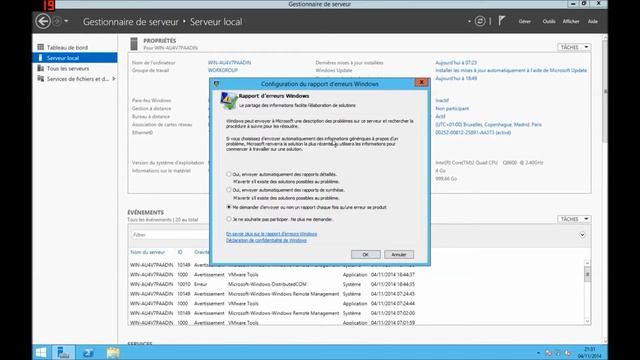Open the Windows Start button

pos(41,352)
